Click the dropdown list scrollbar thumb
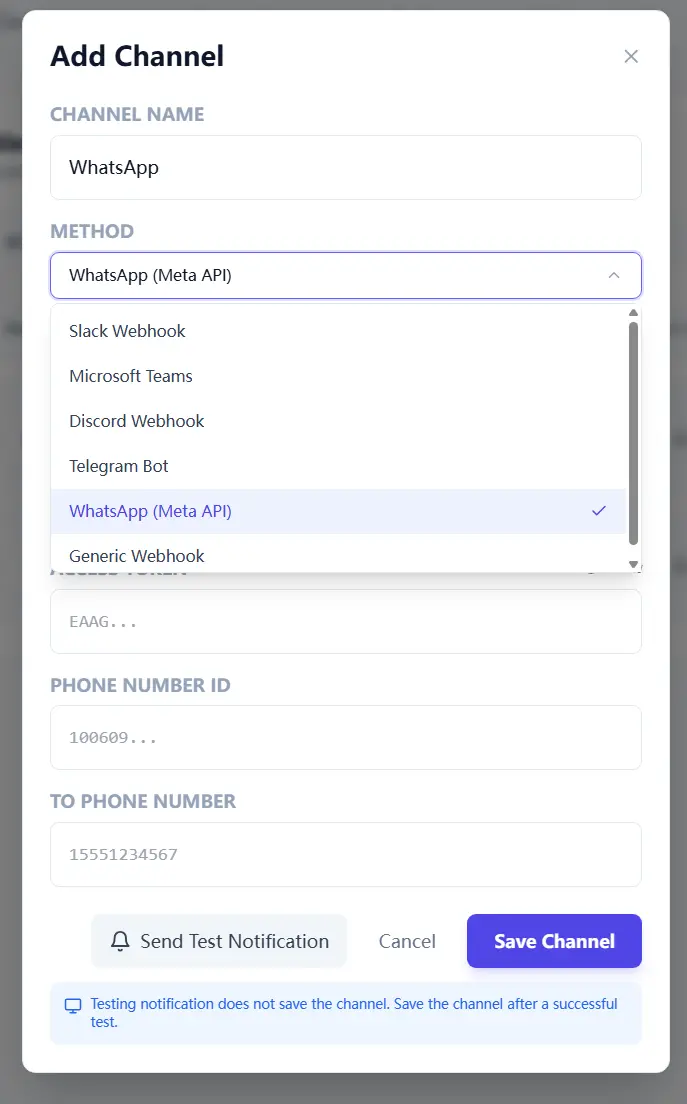687x1104 pixels. point(634,433)
